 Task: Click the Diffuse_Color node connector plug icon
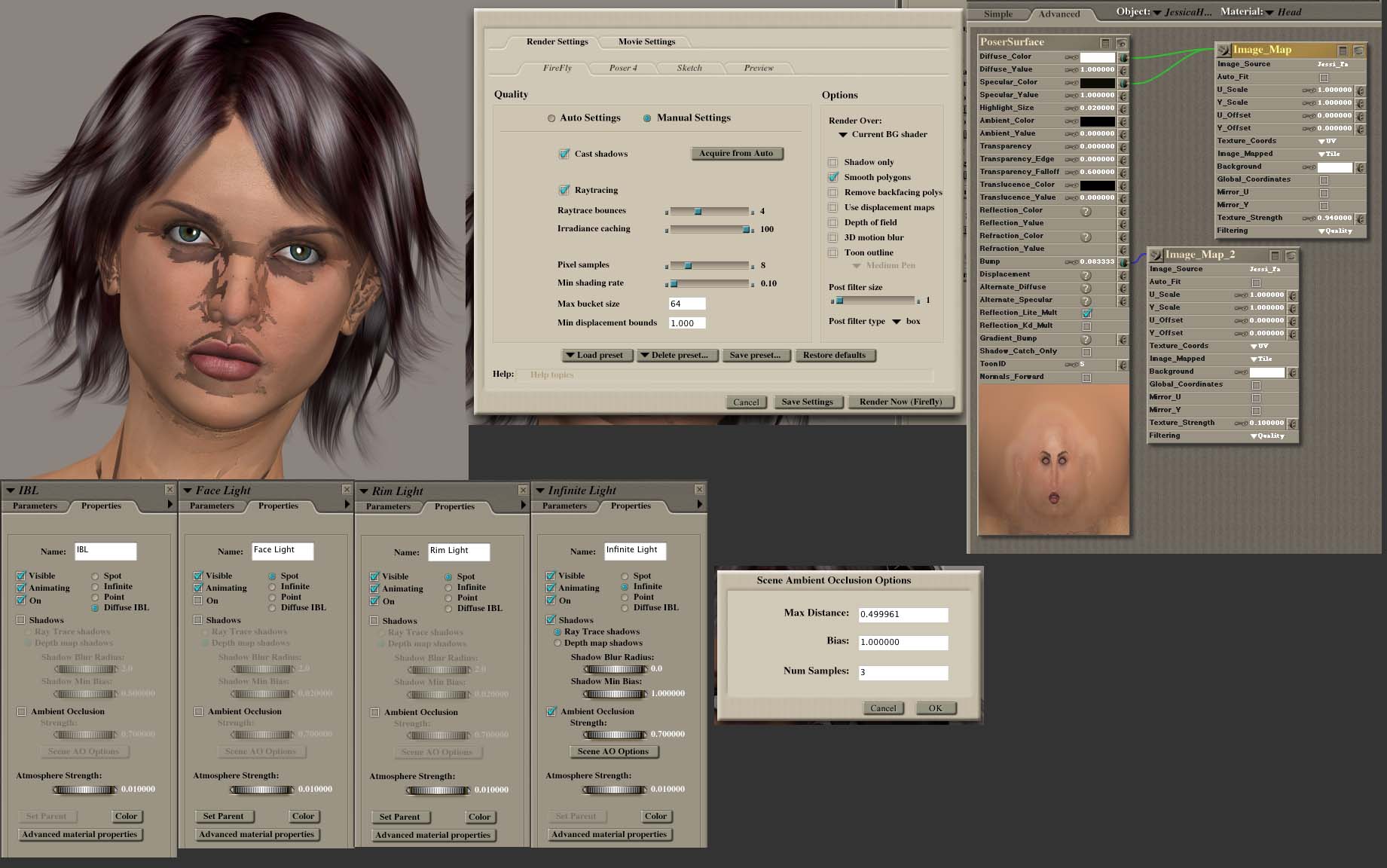click(1123, 57)
